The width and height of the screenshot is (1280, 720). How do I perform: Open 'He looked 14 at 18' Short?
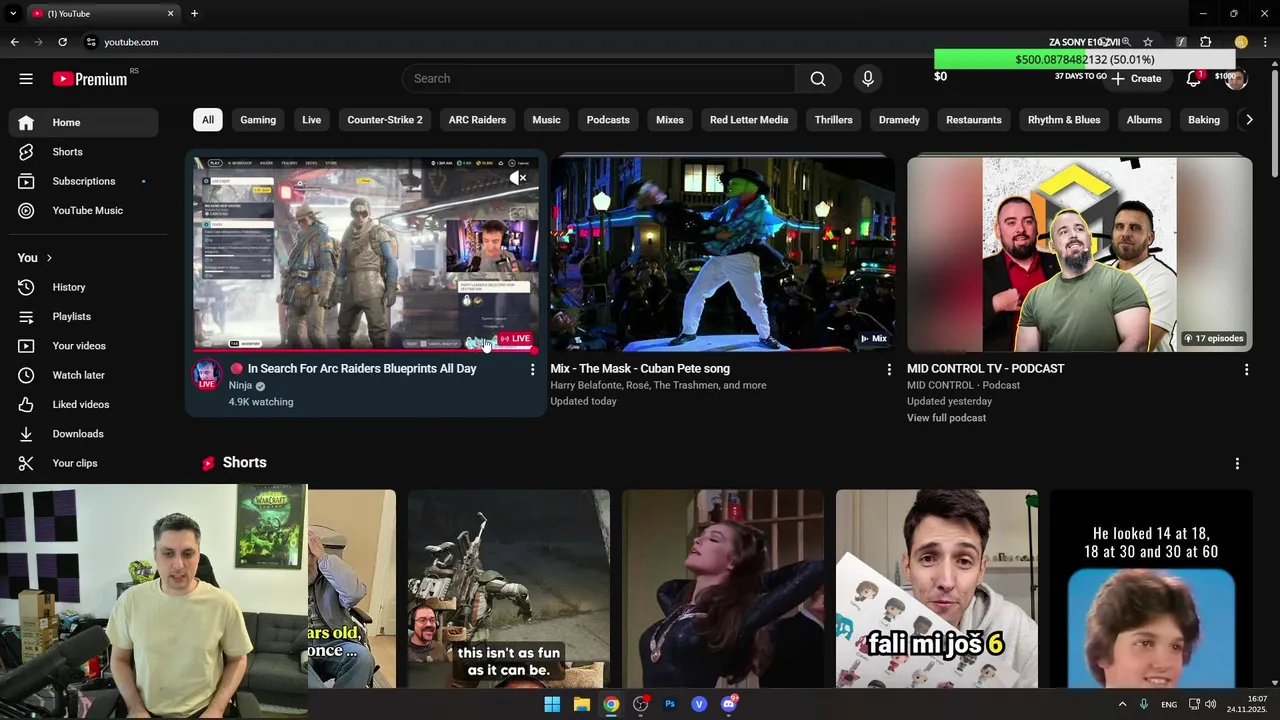(x=1151, y=589)
